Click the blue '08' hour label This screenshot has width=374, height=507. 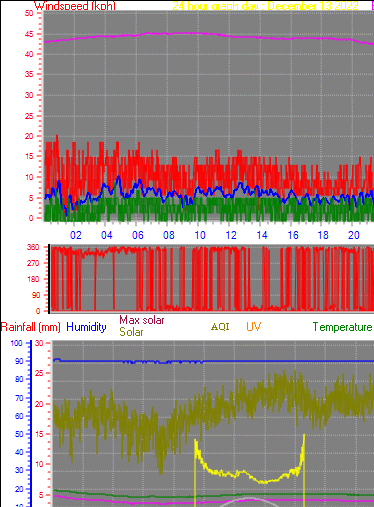169,235
